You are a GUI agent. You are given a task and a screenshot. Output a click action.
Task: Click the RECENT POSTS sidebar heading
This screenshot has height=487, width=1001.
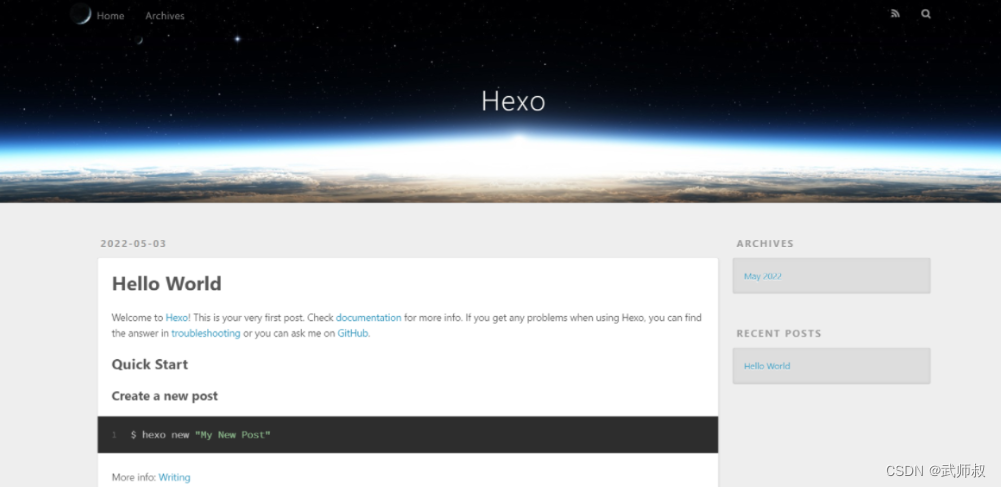click(x=779, y=334)
